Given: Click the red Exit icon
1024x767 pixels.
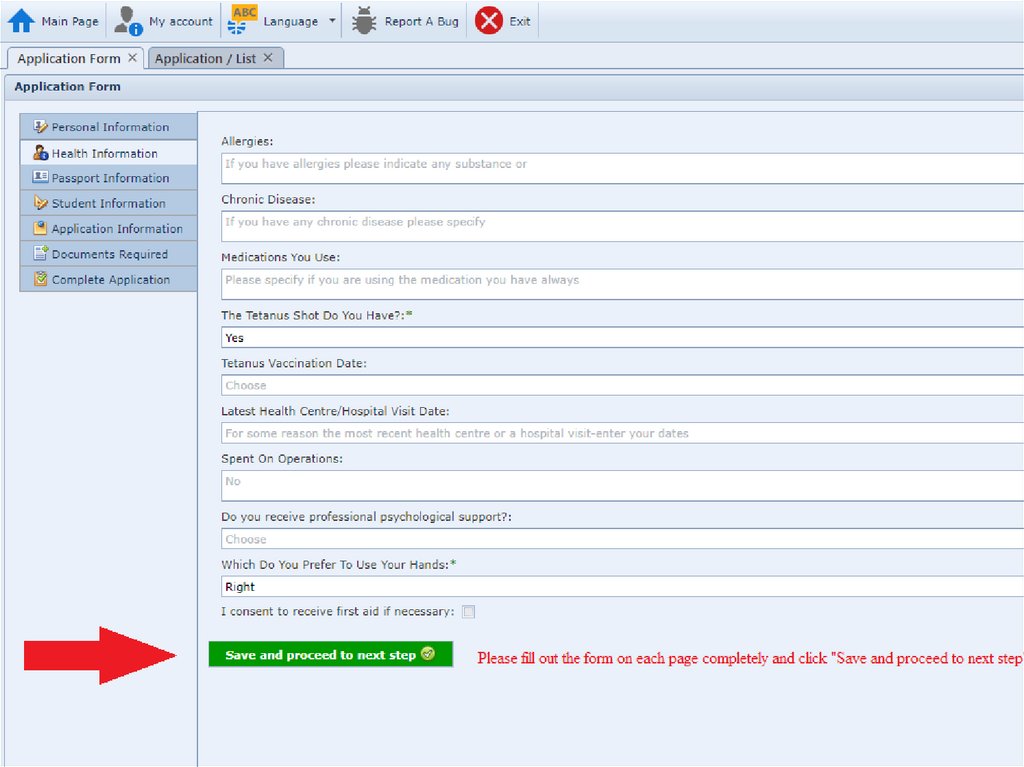Looking at the screenshot, I should point(489,21).
